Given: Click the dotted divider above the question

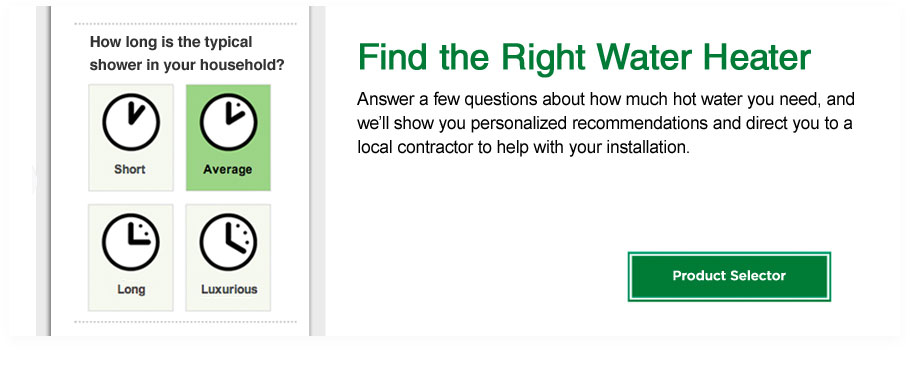Looking at the screenshot, I should 185,24.
